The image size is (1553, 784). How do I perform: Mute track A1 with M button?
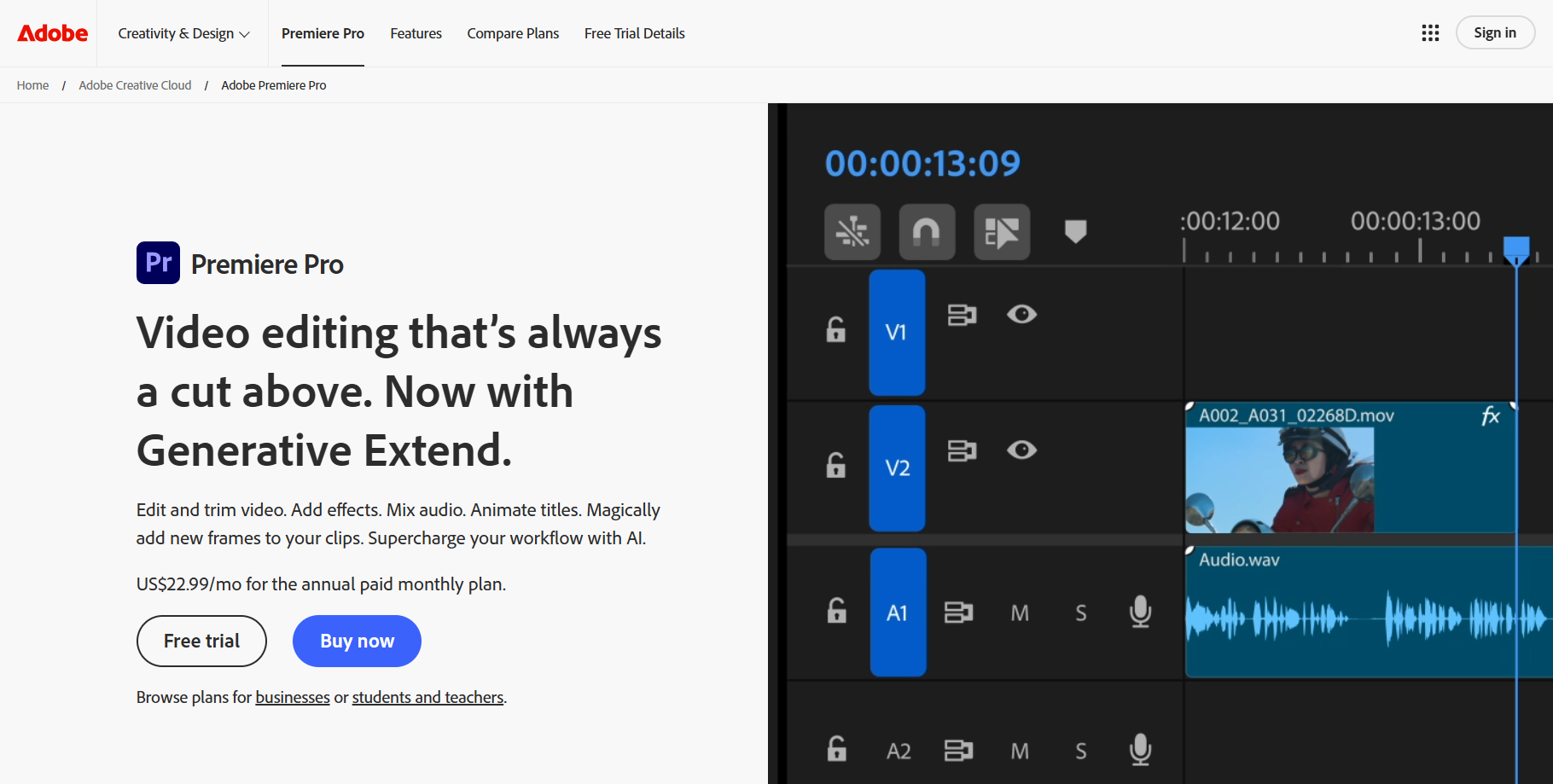[x=1020, y=613]
